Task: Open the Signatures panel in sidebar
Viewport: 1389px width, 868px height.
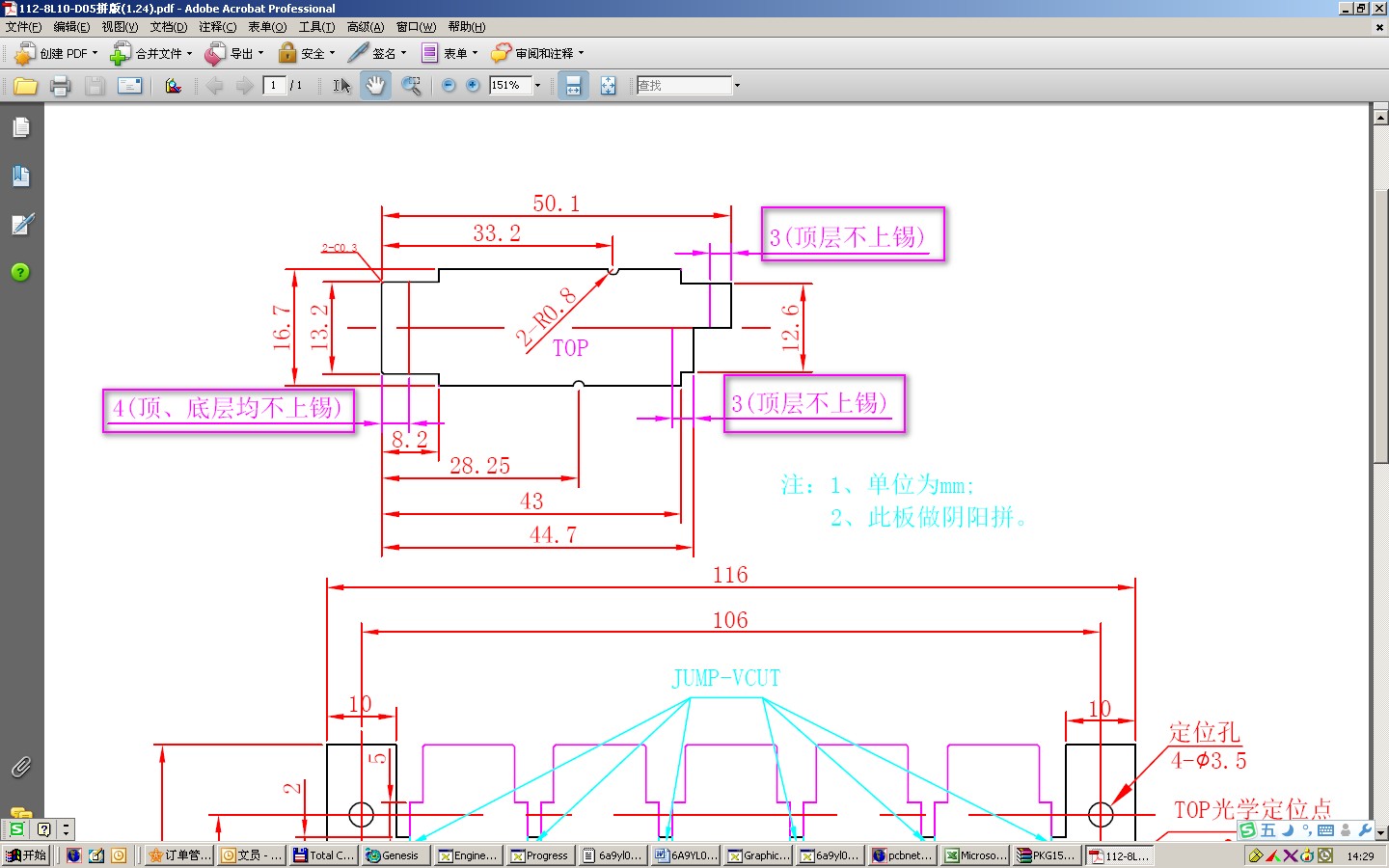Action: [21, 224]
